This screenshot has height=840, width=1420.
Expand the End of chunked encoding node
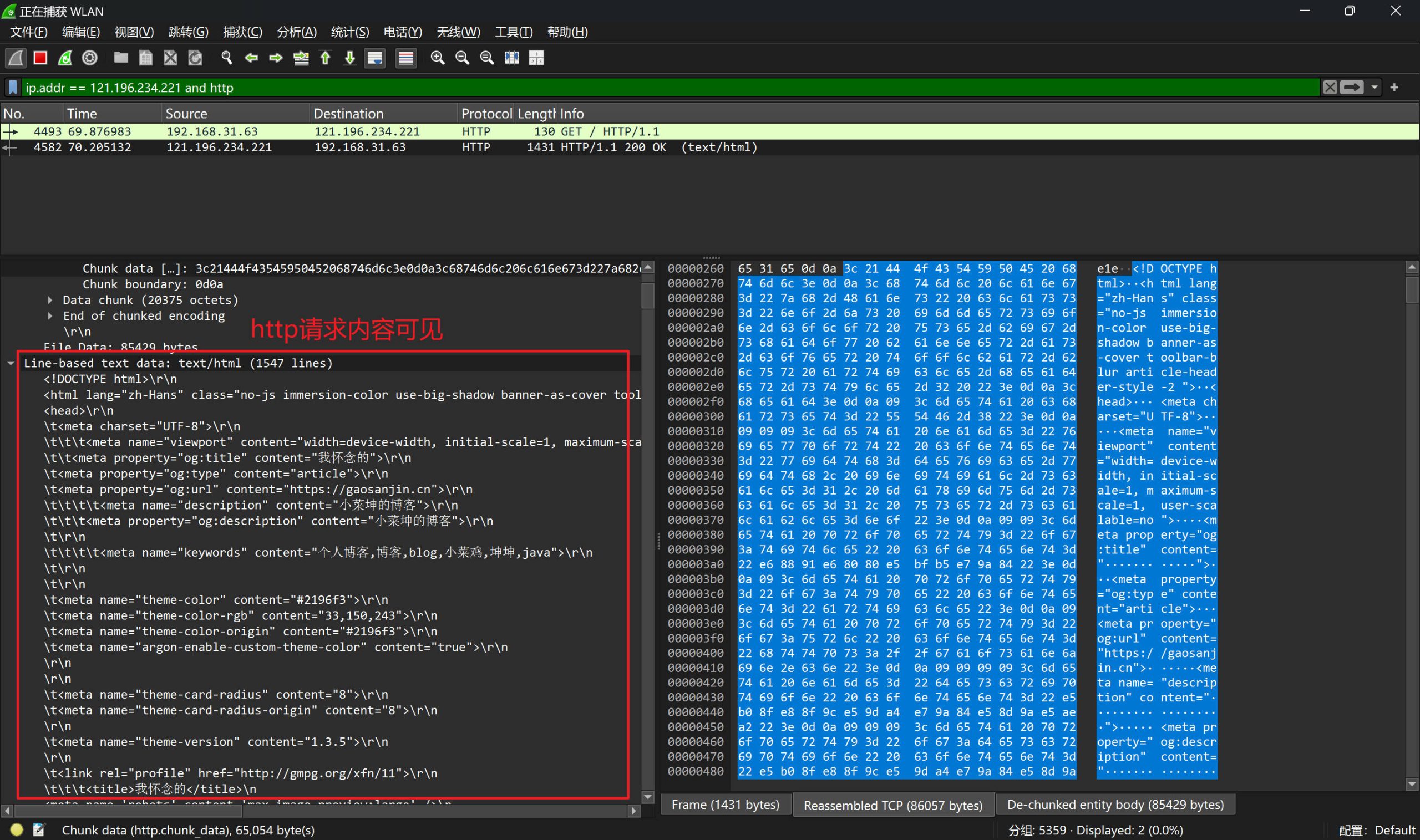click(50, 316)
